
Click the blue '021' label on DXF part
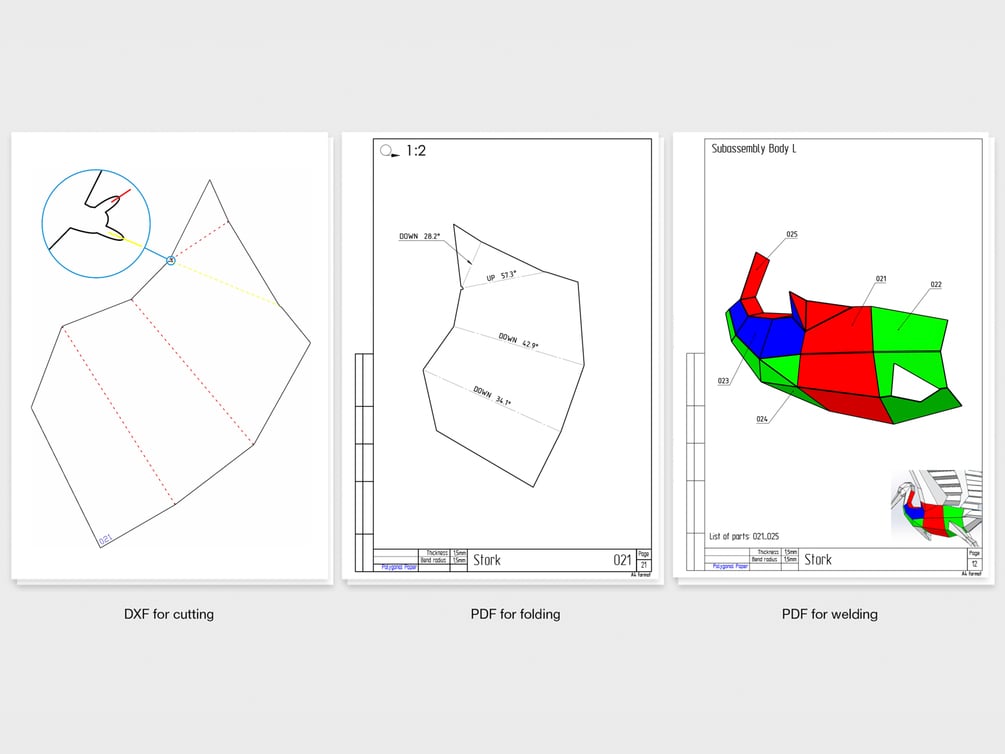coord(105,539)
